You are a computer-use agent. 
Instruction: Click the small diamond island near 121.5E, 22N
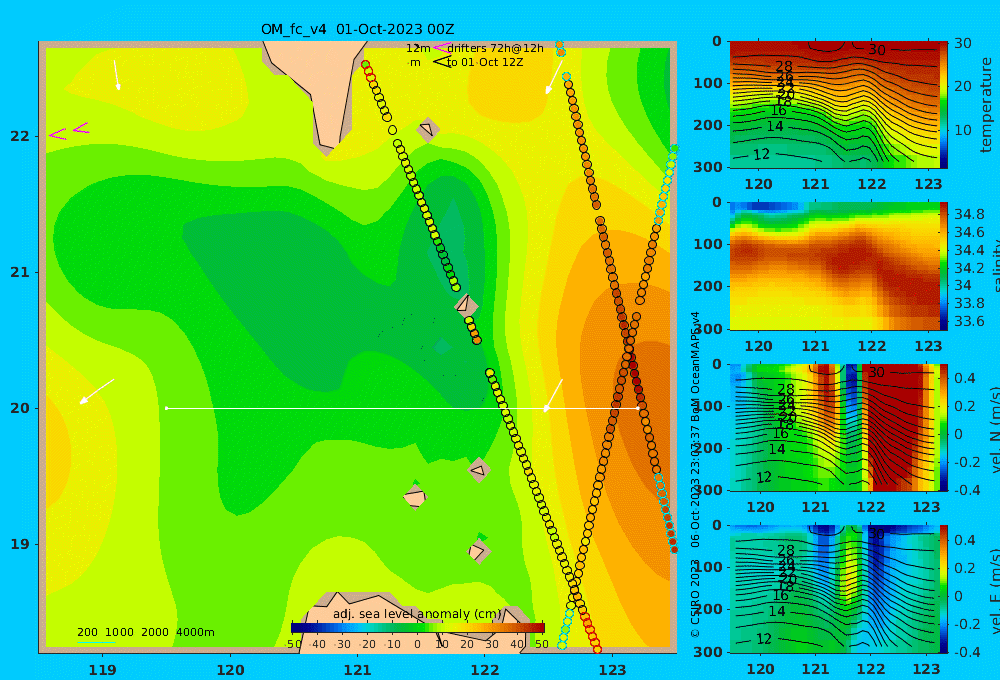(427, 130)
